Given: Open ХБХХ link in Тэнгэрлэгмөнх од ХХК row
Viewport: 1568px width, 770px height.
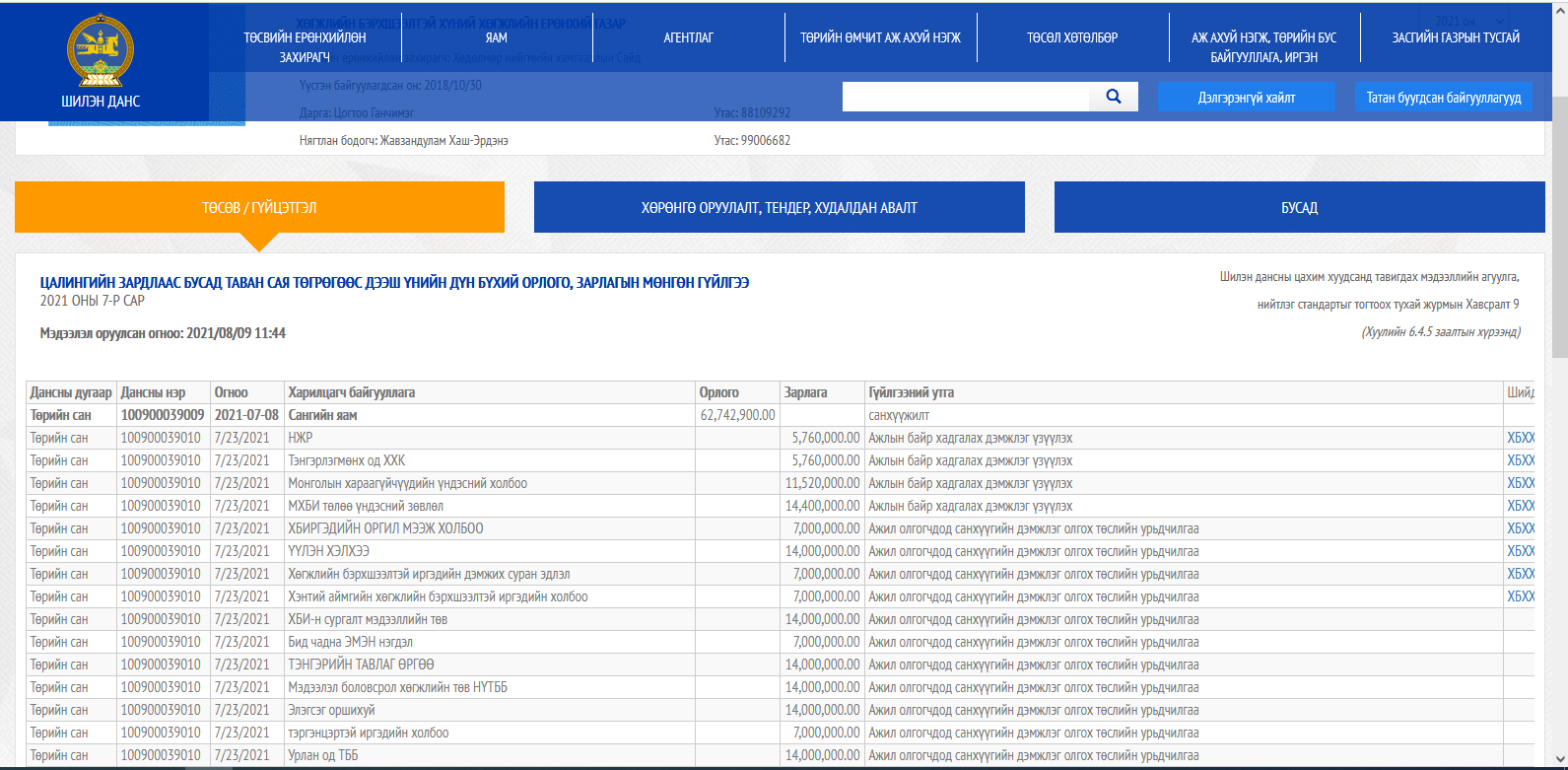Looking at the screenshot, I should click(1521, 460).
